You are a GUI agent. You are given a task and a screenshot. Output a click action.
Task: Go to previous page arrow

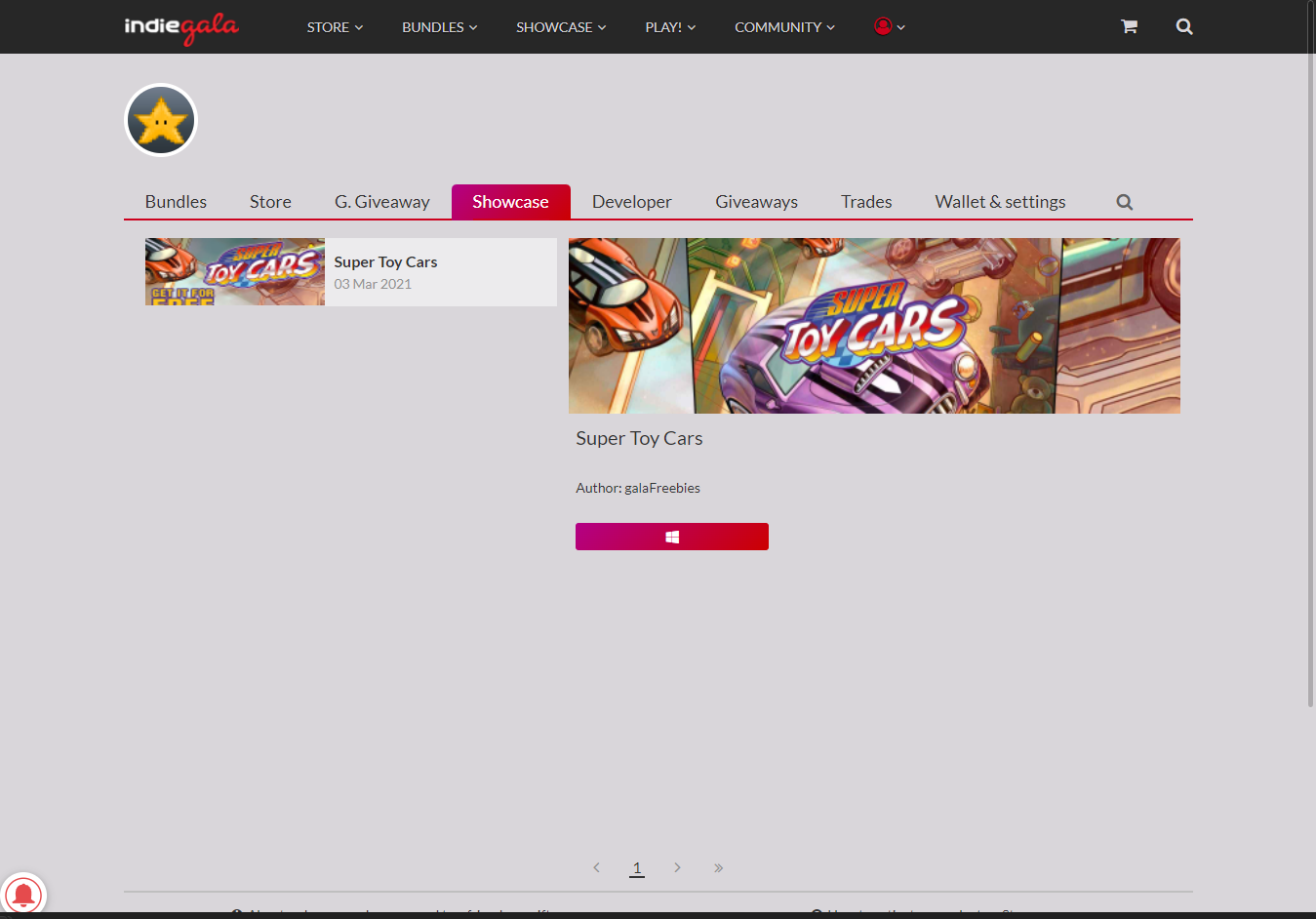pyautogui.click(x=596, y=867)
